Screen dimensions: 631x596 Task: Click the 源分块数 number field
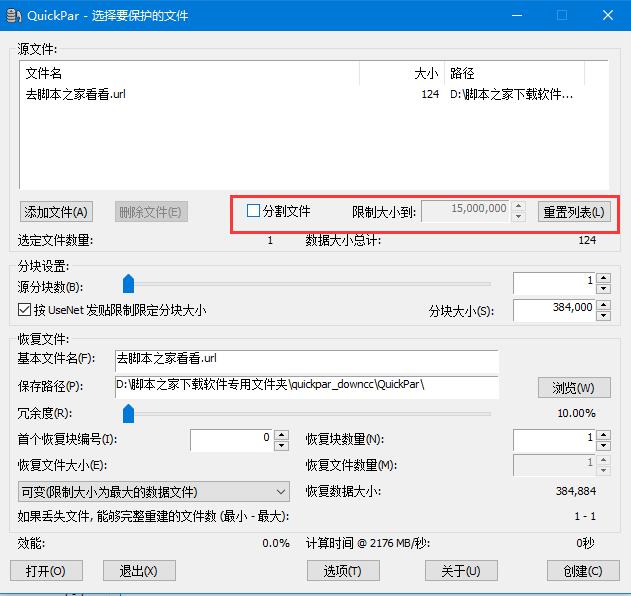tap(555, 283)
